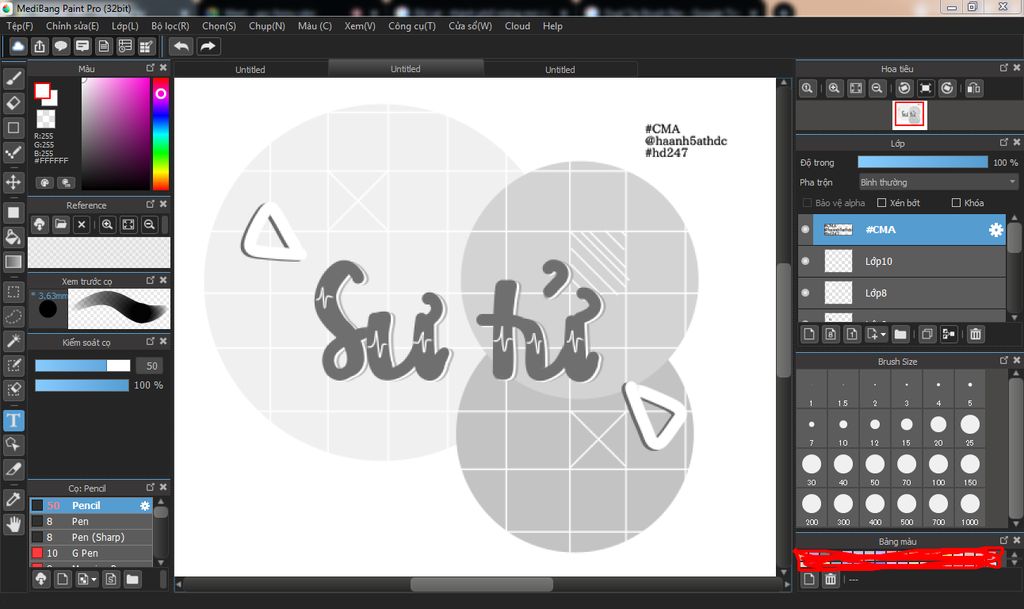Hide the Lớp10 layer
The width and height of the screenshot is (1024, 609).
[x=805, y=261]
